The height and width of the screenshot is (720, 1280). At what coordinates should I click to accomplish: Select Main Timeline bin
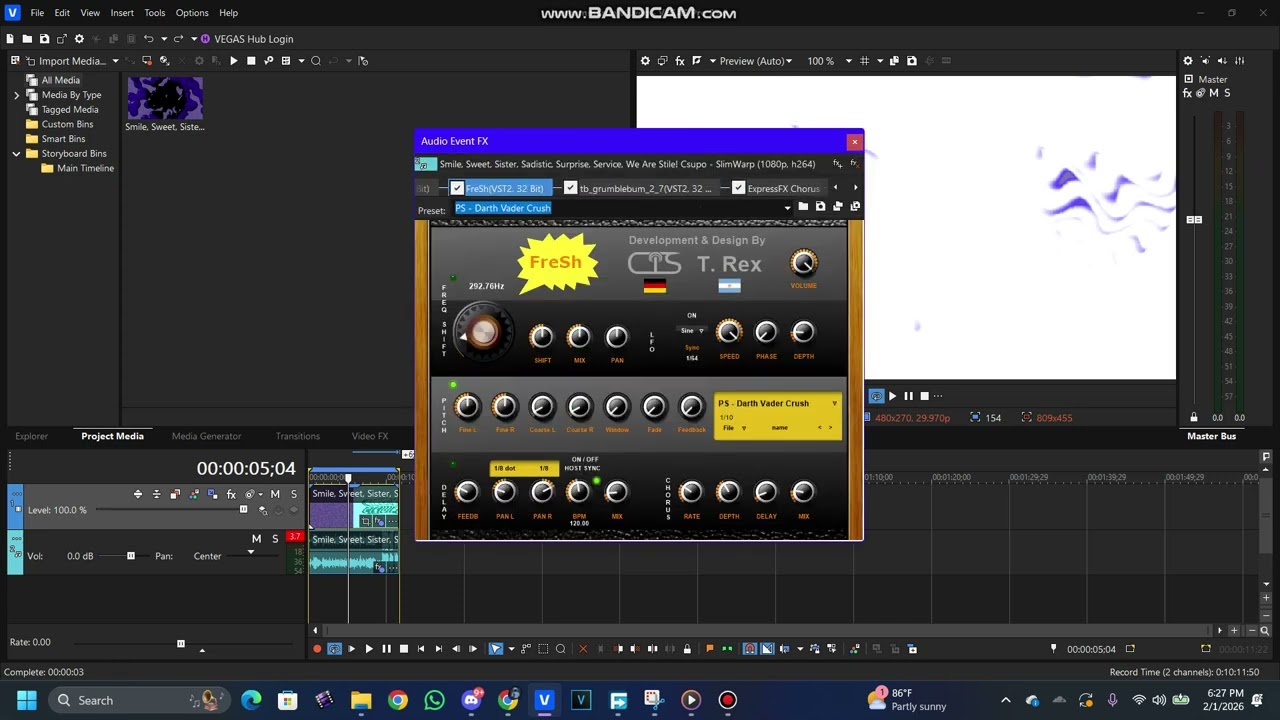(x=77, y=168)
